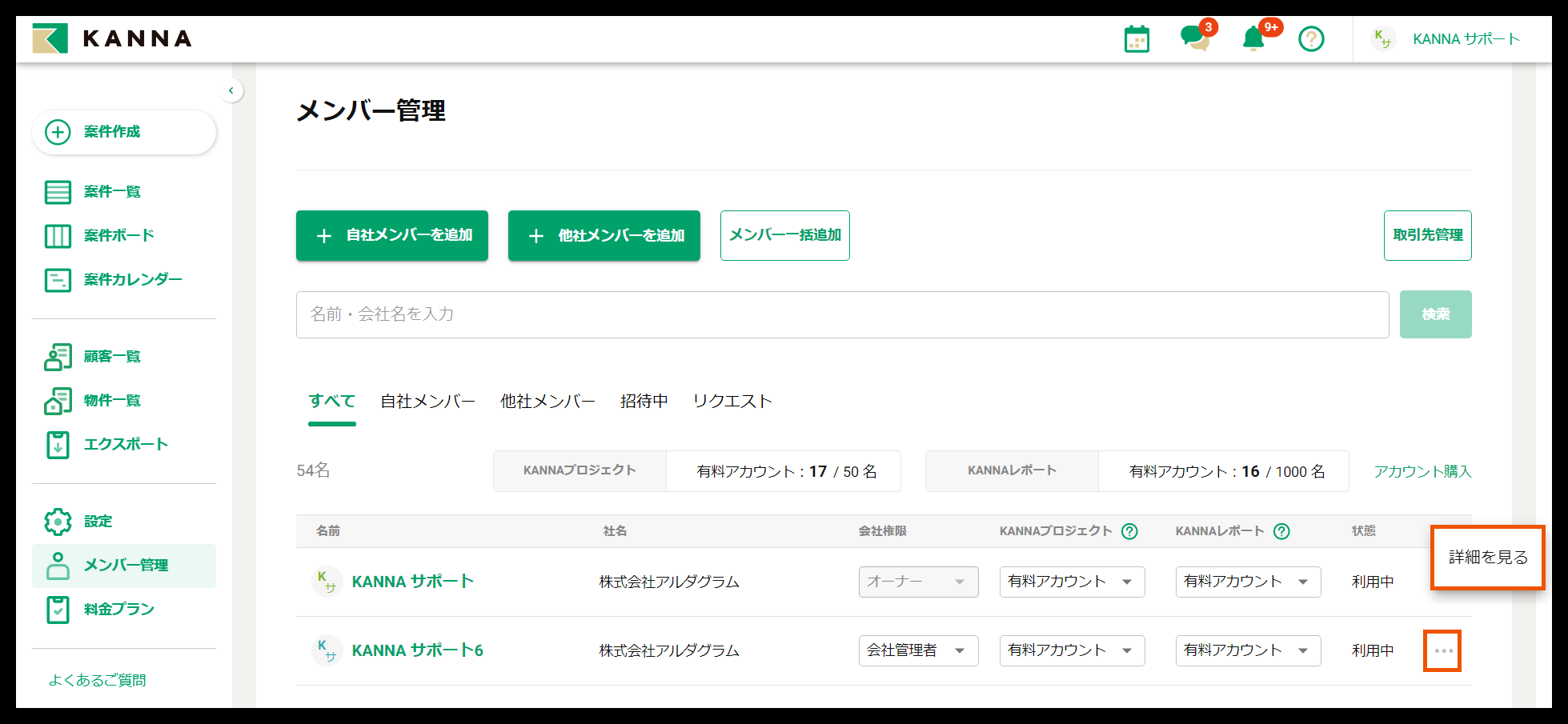Open the KANNAプロジェクト column help tooltip icon
This screenshot has width=1568, height=724.
click(1130, 530)
